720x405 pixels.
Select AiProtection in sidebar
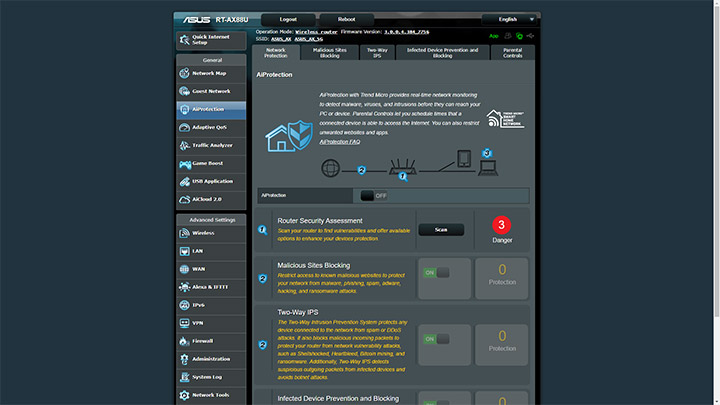click(x=211, y=109)
